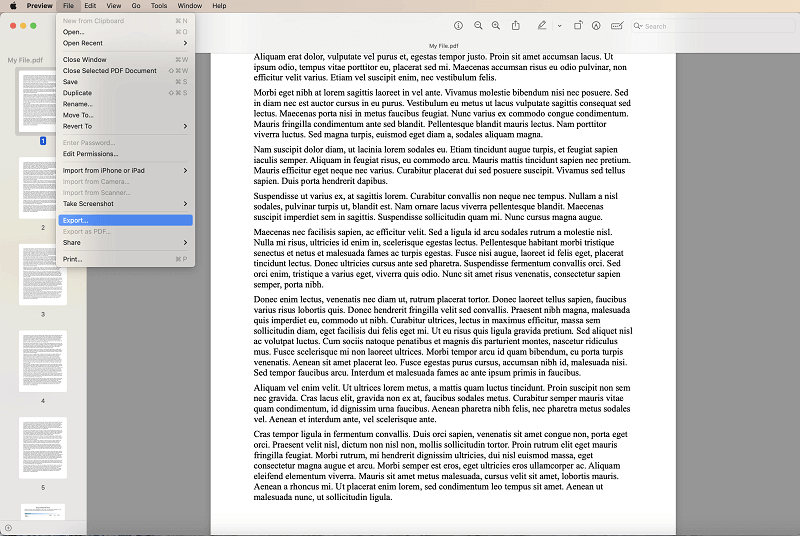Open the Apple menu
The width and height of the screenshot is (800, 536).
(x=13, y=6)
